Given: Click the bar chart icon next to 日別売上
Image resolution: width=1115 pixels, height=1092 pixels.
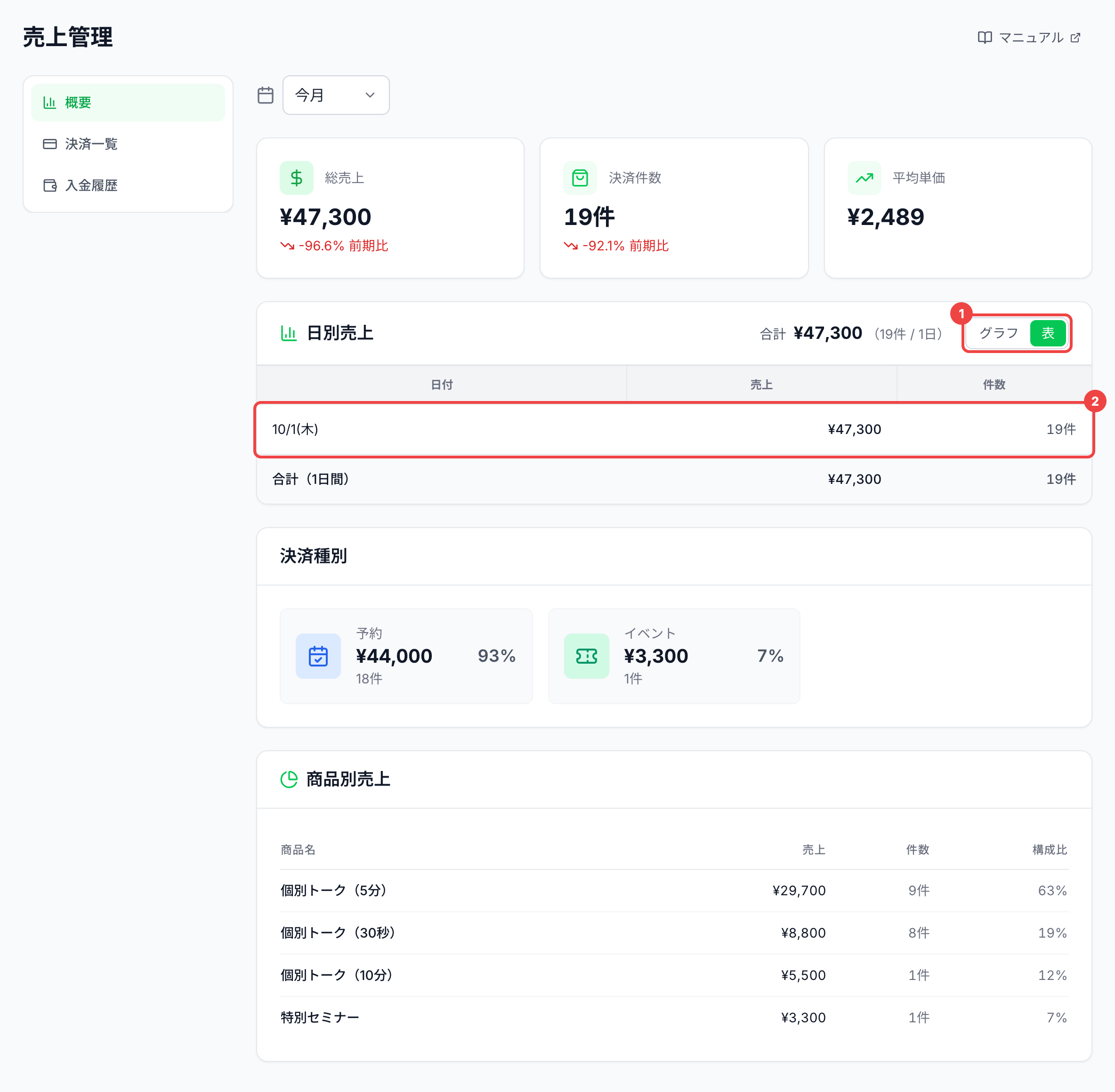Looking at the screenshot, I should (289, 333).
